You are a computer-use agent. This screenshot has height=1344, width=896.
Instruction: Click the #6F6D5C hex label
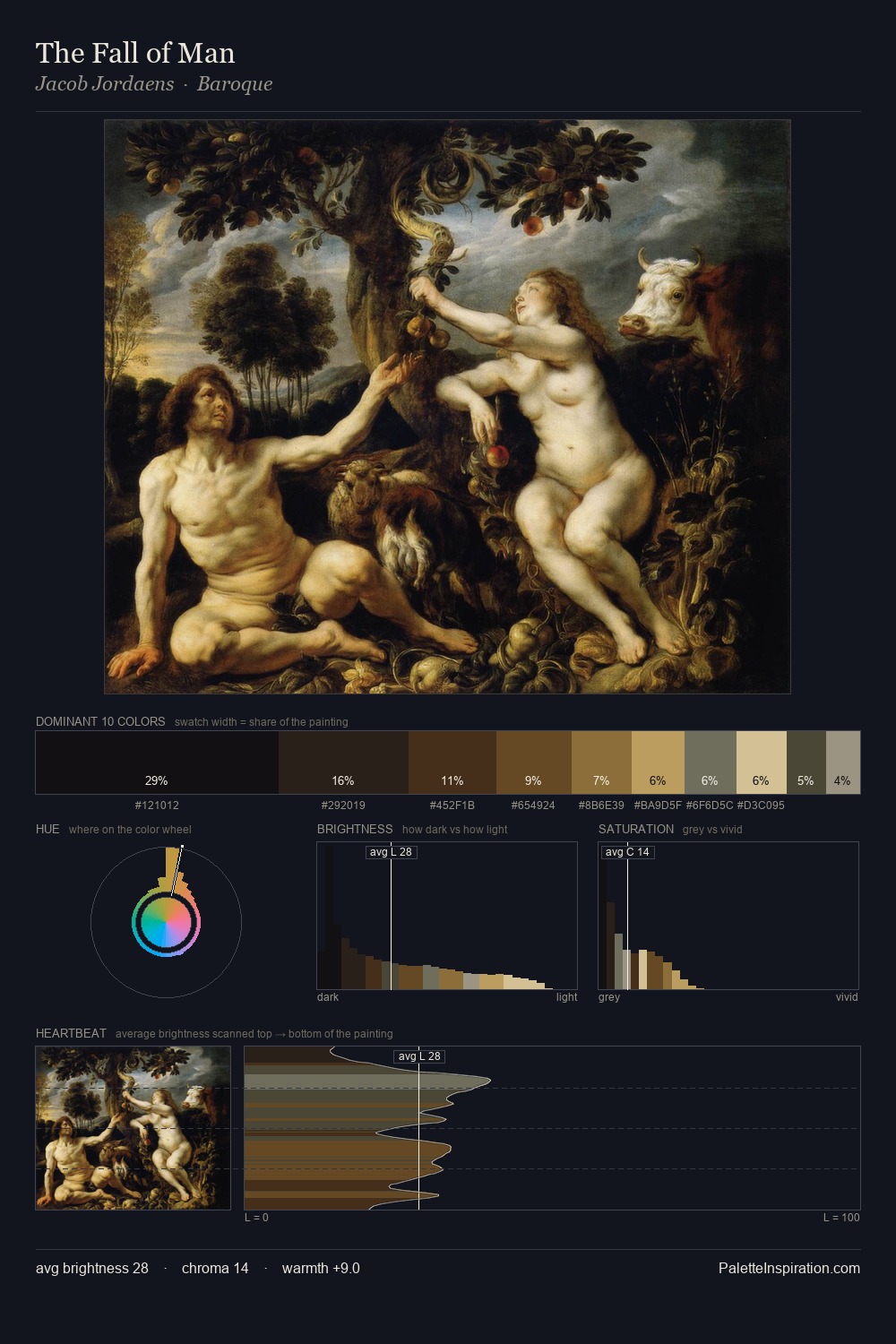710,806
